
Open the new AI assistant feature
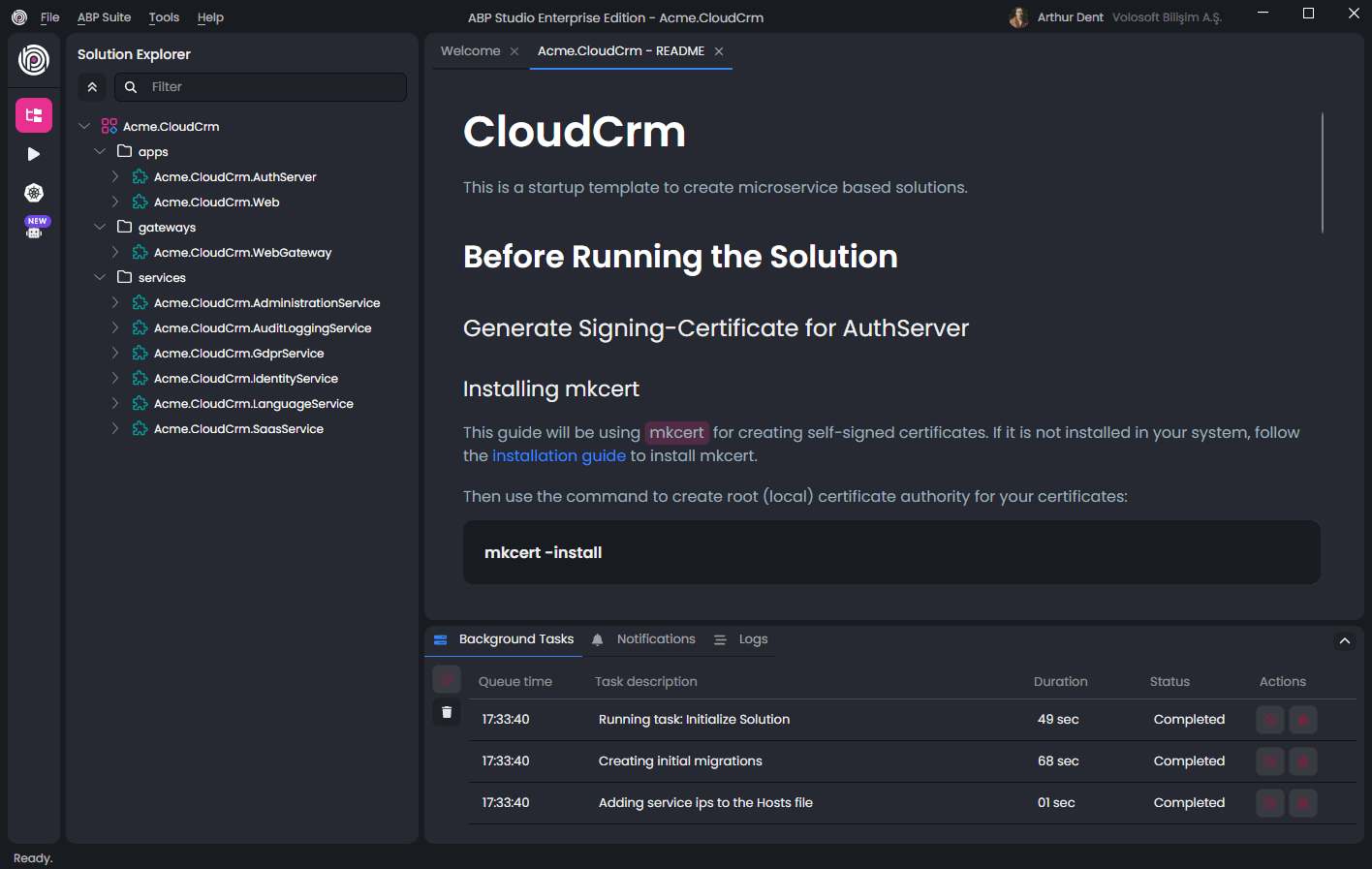[x=36, y=228]
